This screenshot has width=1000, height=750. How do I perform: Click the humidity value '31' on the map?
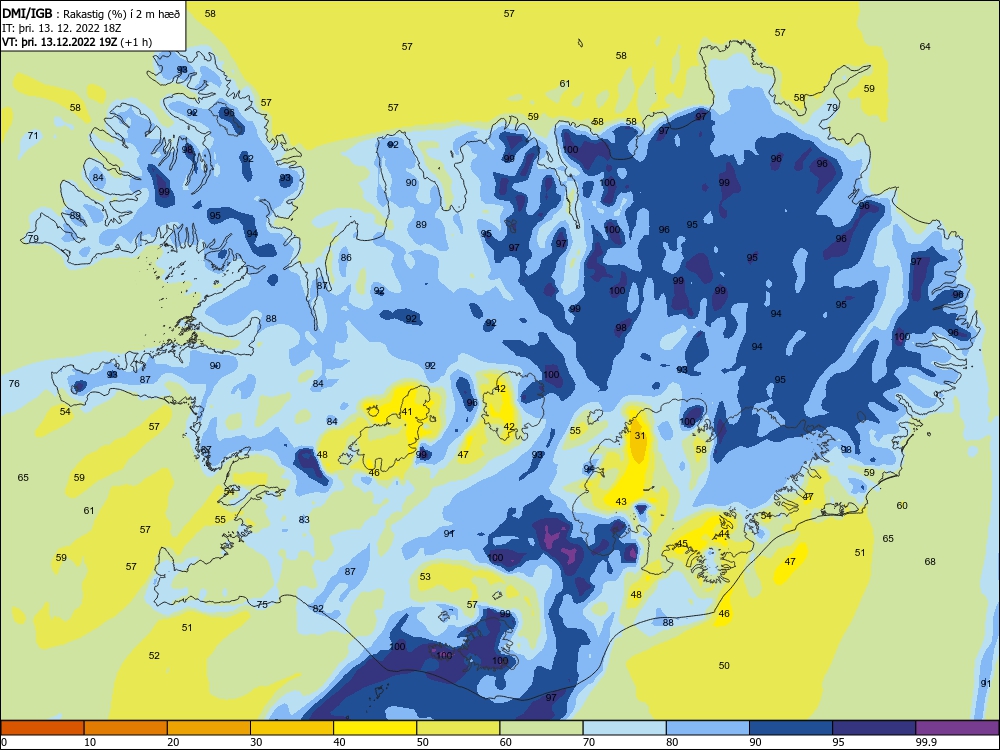point(640,436)
